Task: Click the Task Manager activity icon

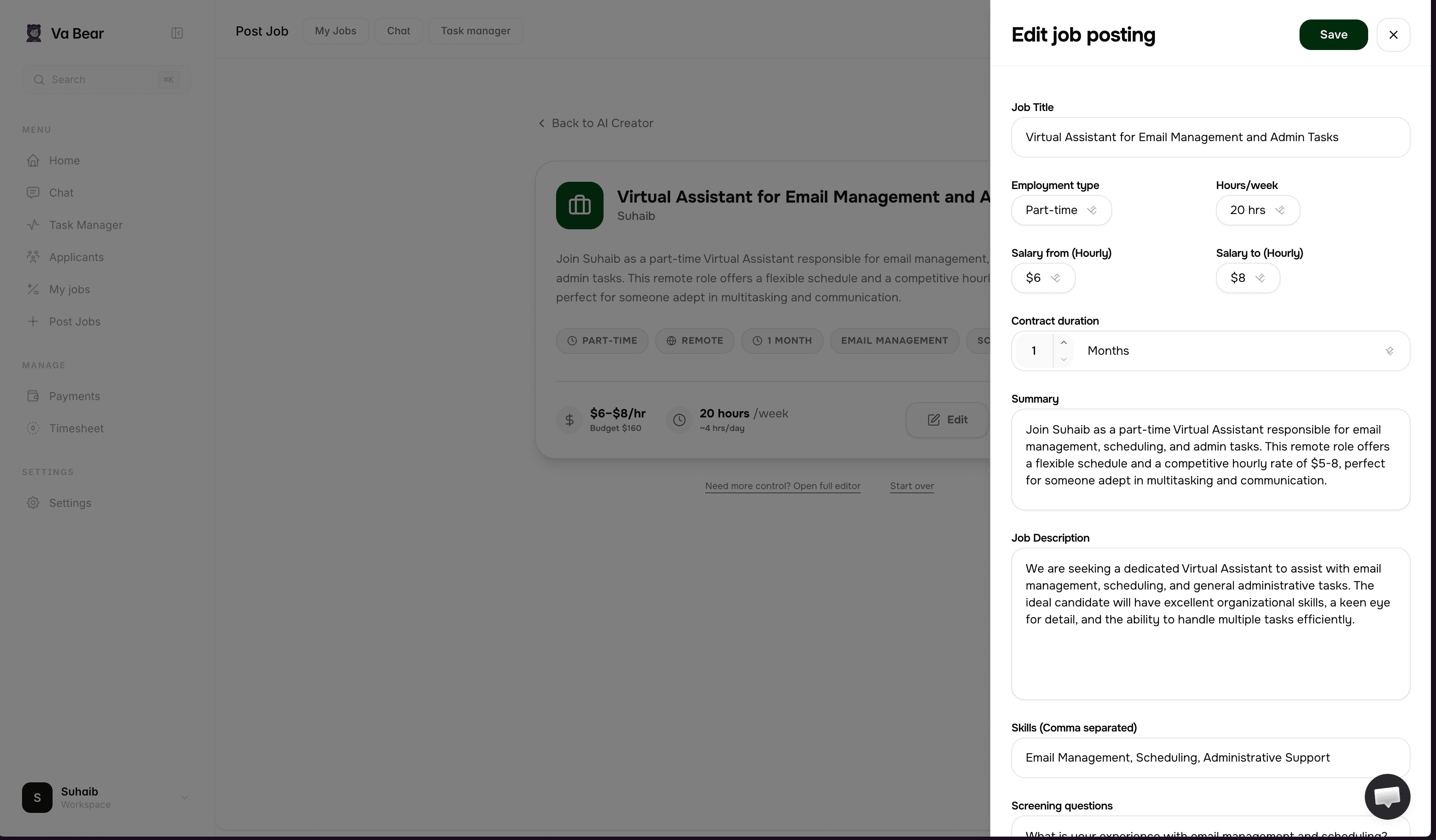Action: tap(33, 225)
